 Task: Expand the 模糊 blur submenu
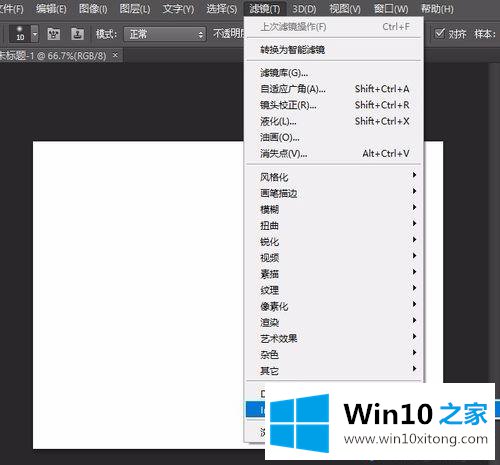[334, 209]
